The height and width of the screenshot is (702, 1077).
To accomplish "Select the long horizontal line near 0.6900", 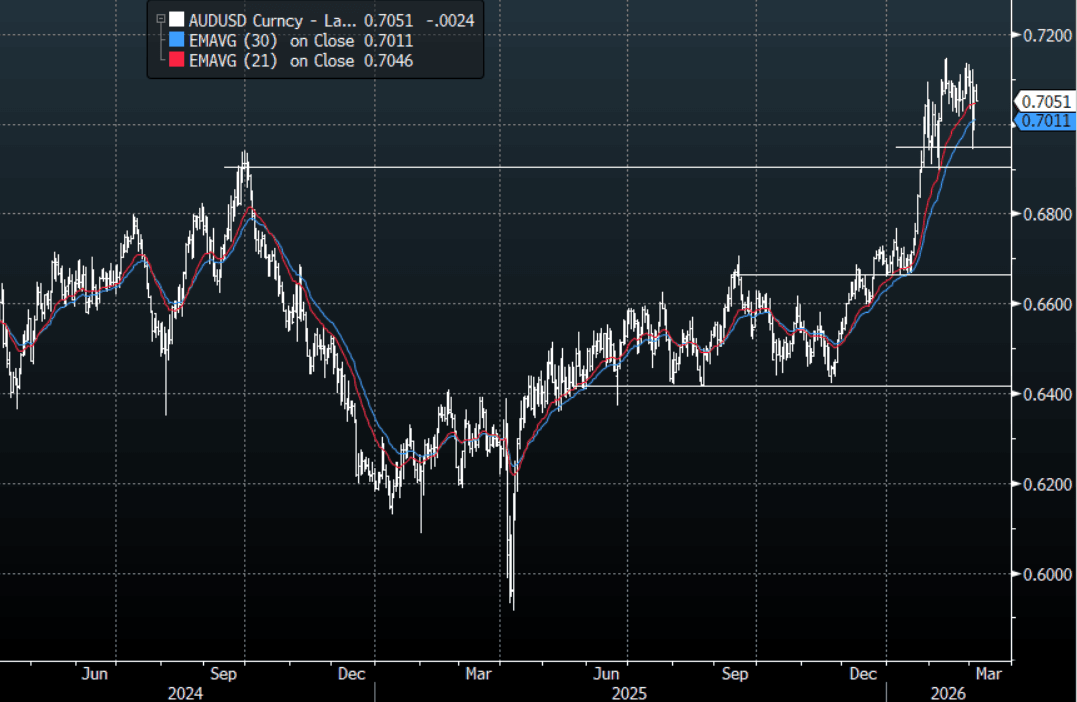I will 600,166.
